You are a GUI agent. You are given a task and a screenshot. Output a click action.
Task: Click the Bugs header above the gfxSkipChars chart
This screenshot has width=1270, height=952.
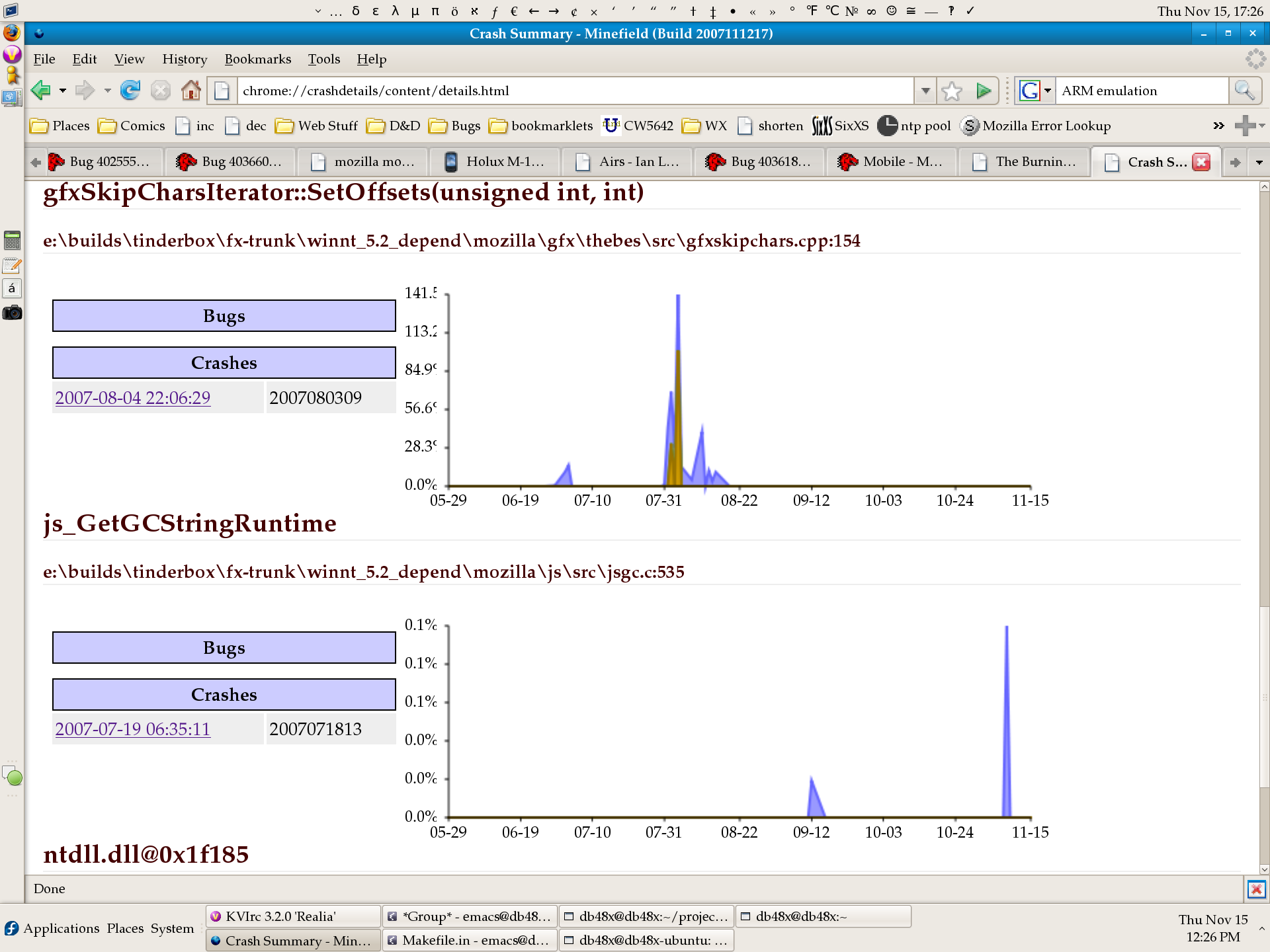(224, 316)
